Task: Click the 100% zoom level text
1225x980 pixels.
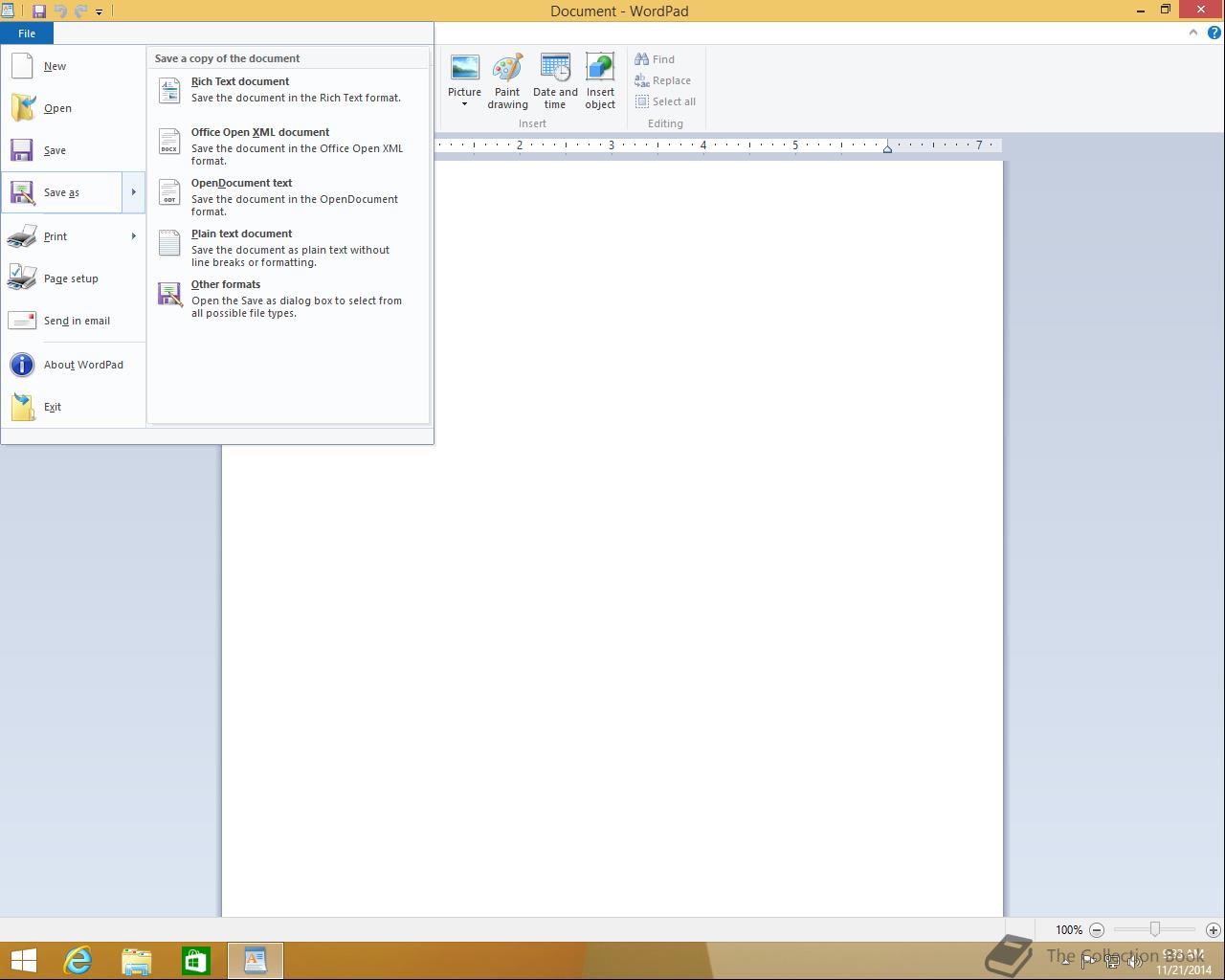Action: [x=1069, y=929]
